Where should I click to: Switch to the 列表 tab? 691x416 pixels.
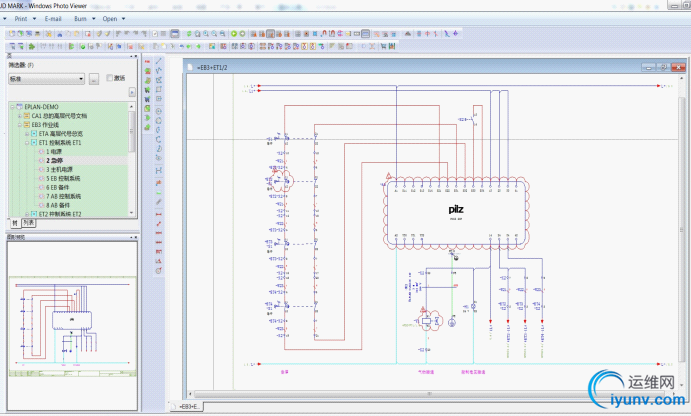pos(29,223)
